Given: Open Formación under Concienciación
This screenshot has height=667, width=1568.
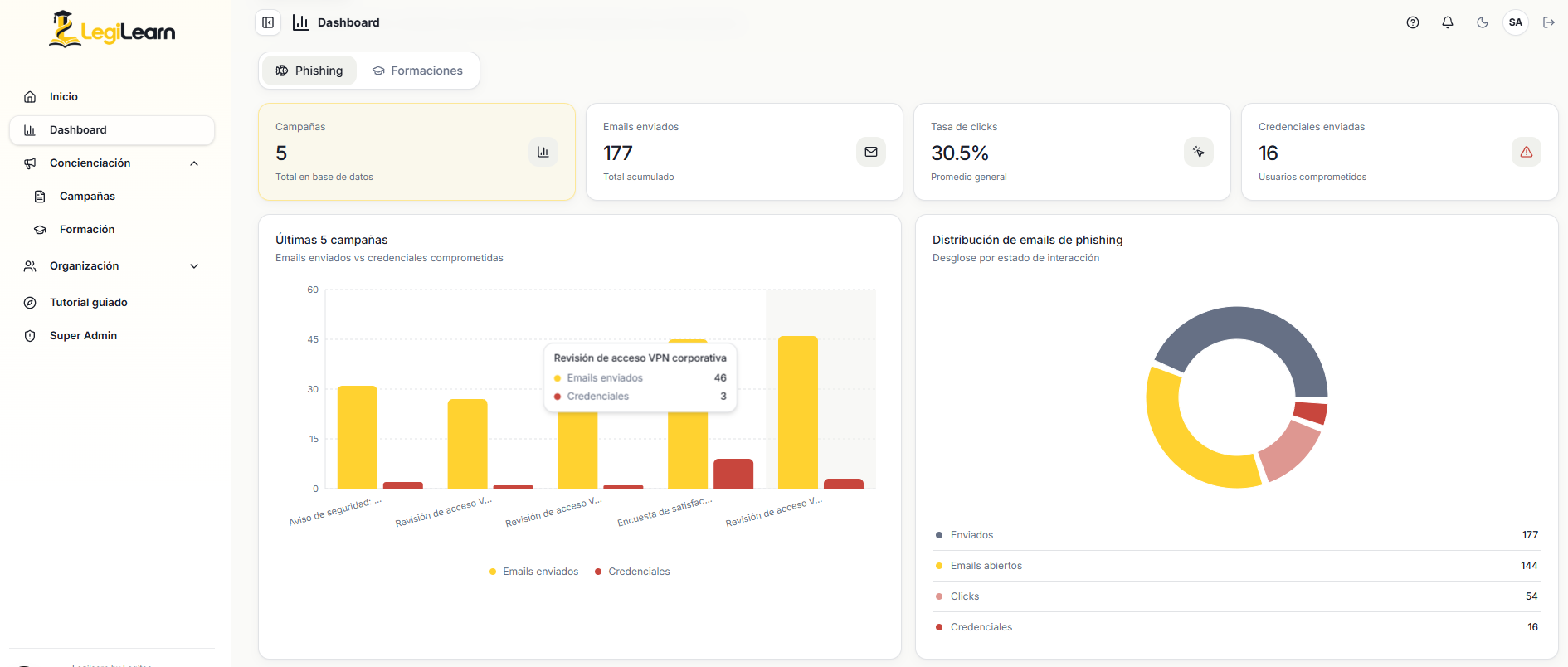Looking at the screenshot, I should click(117, 230).
